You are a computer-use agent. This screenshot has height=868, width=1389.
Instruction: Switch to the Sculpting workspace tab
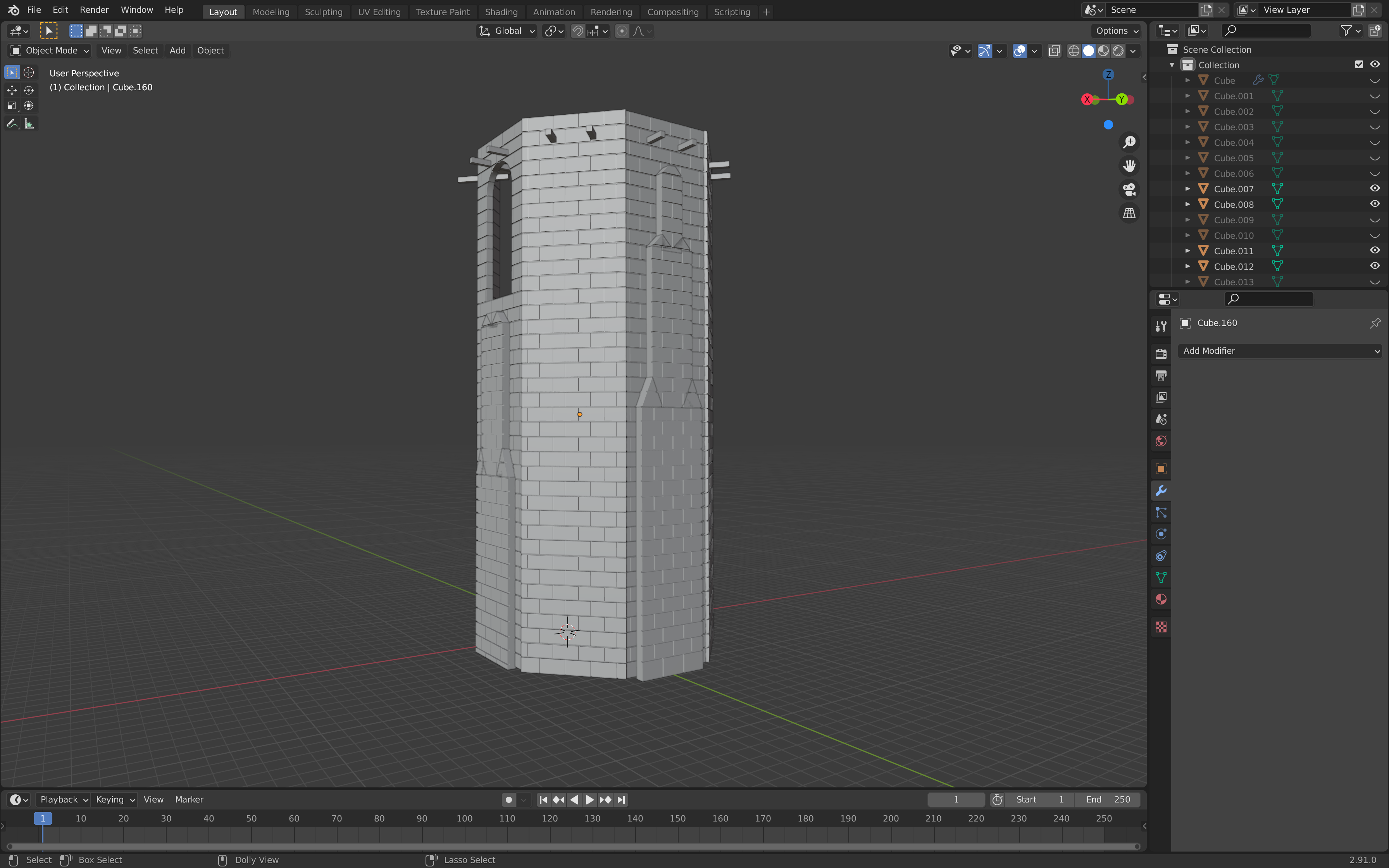pyautogui.click(x=323, y=12)
